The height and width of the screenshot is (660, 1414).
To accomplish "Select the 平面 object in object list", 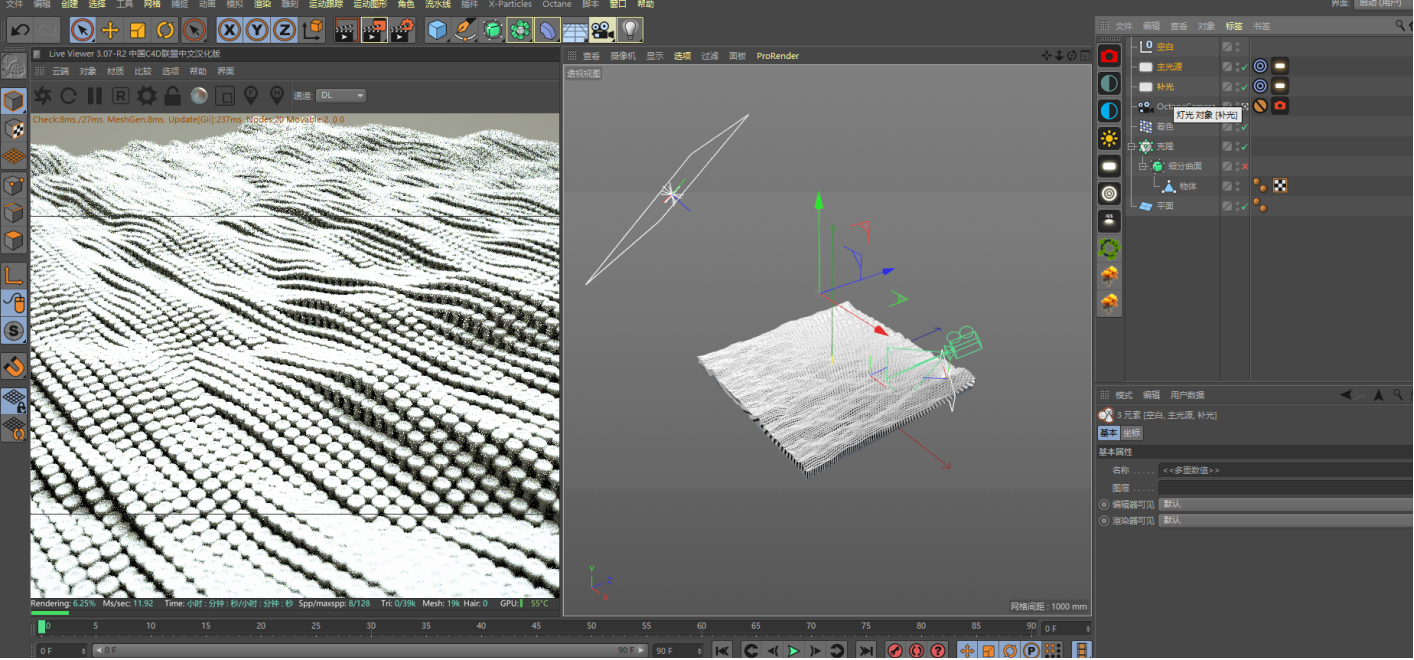I will (x=1165, y=206).
